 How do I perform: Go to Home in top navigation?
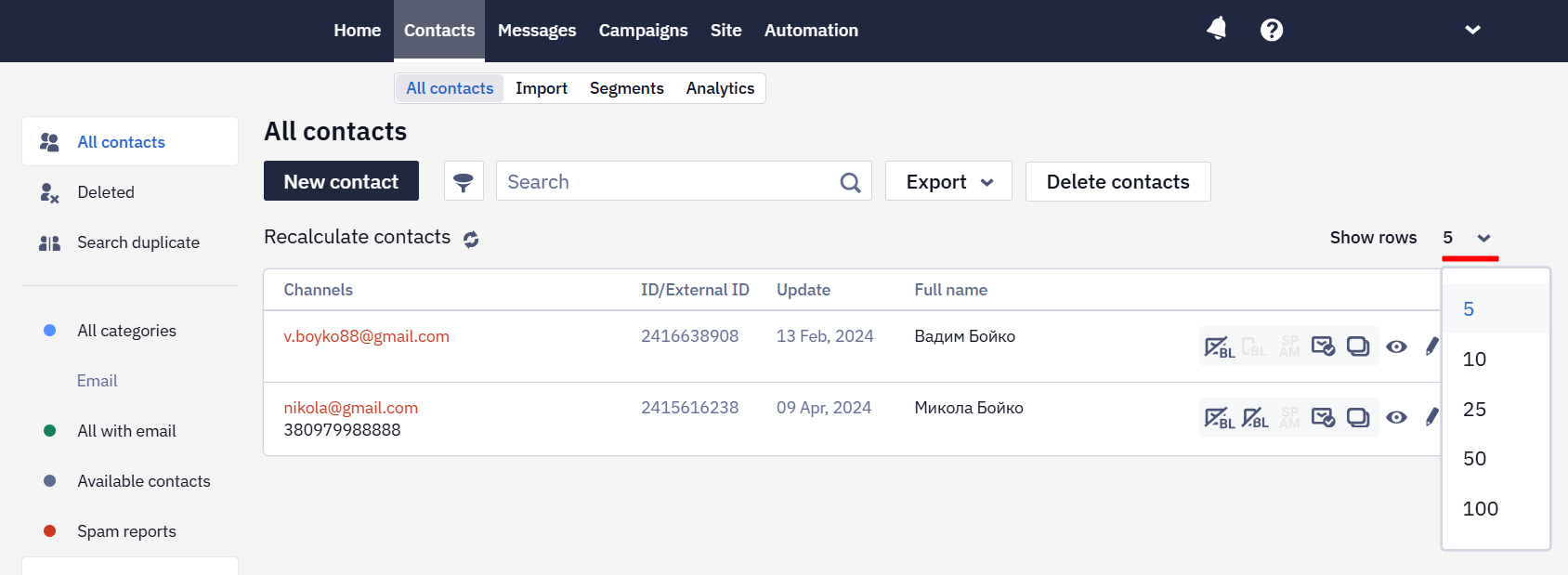[x=358, y=31]
